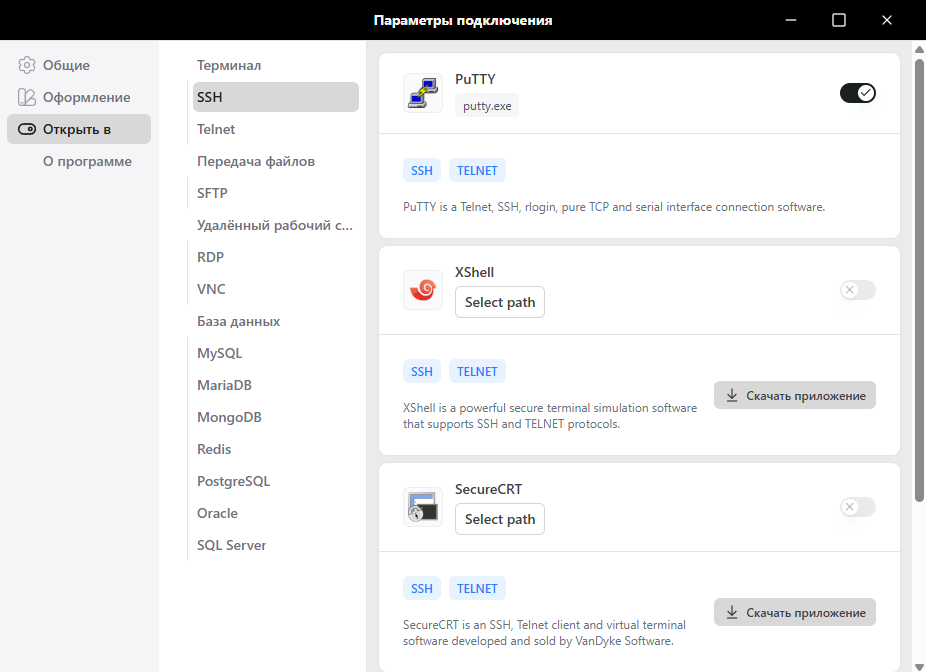Click the PuTTY description text

(614, 207)
